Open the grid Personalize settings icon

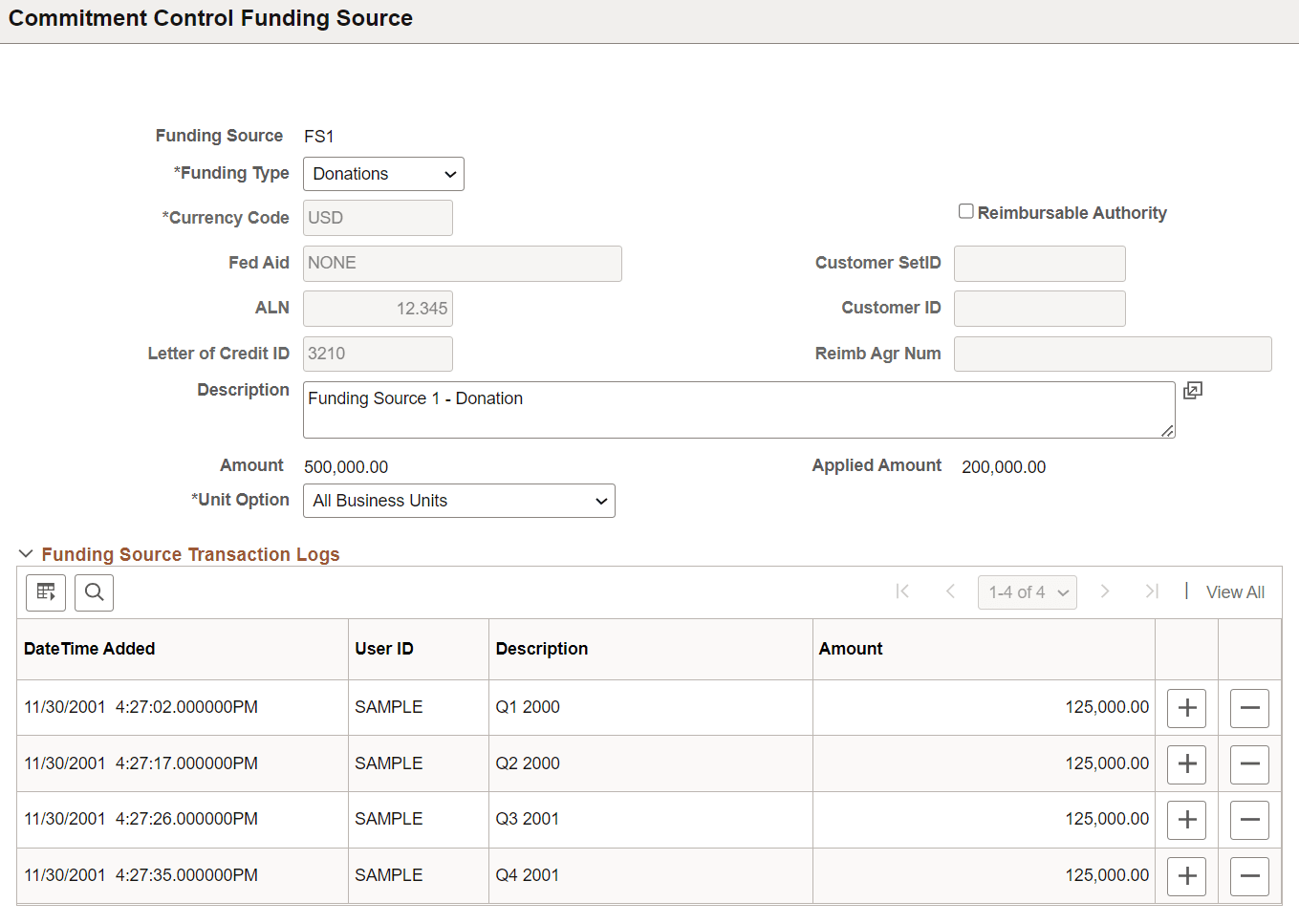click(x=45, y=592)
